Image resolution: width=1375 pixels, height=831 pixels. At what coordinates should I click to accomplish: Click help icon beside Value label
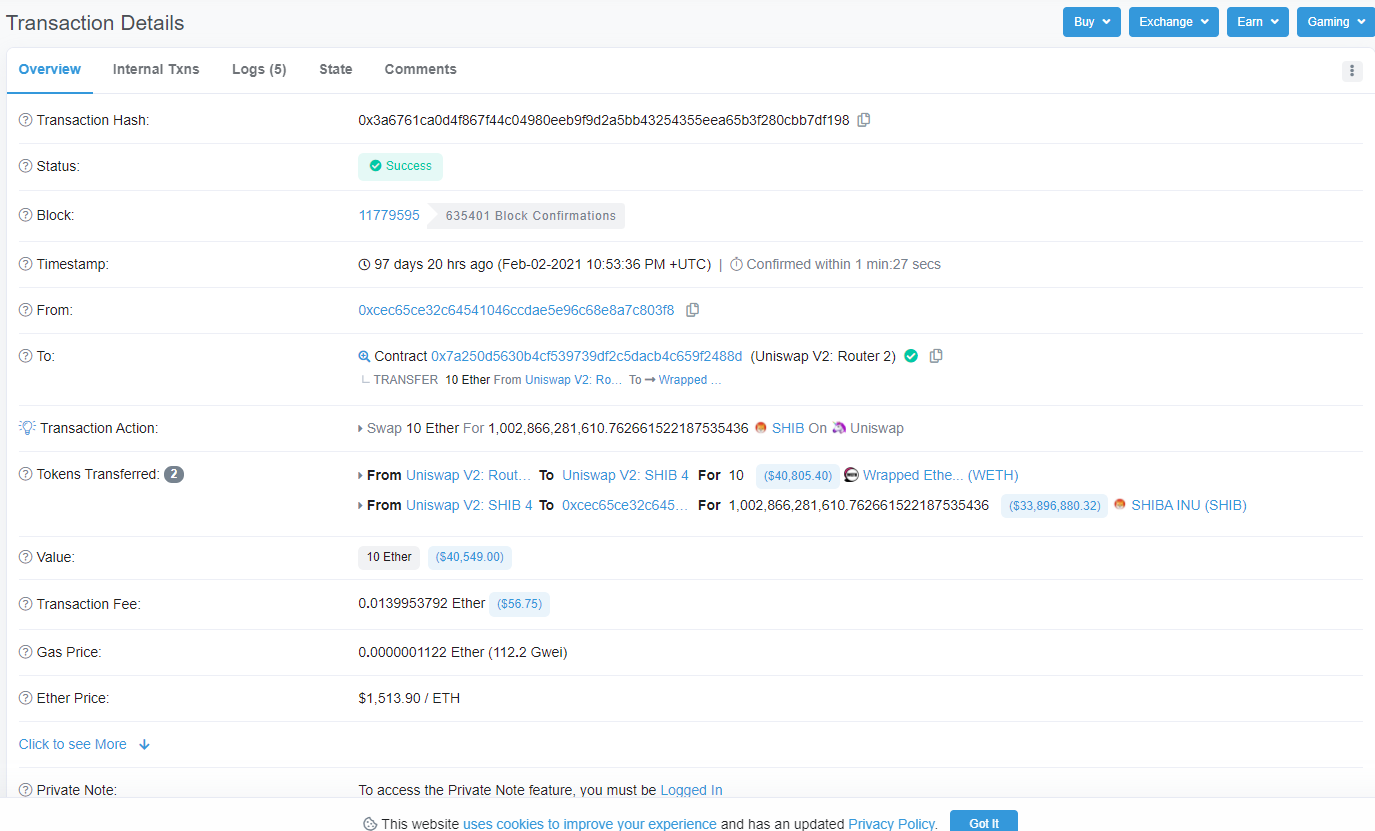point(26,557)
